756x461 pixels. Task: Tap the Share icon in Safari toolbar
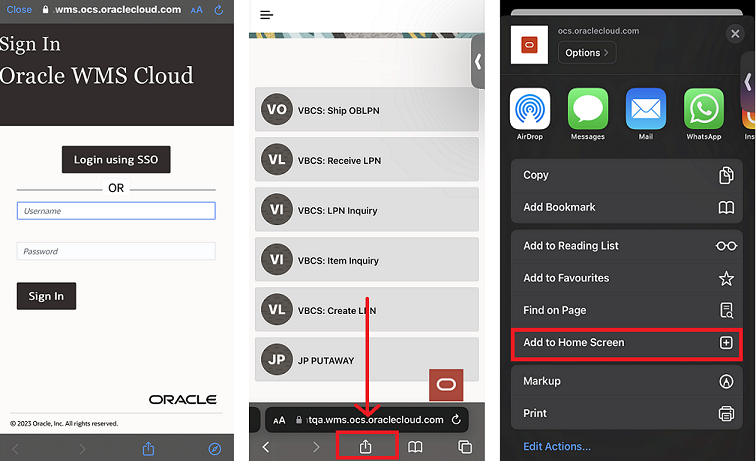click(366, 447)
